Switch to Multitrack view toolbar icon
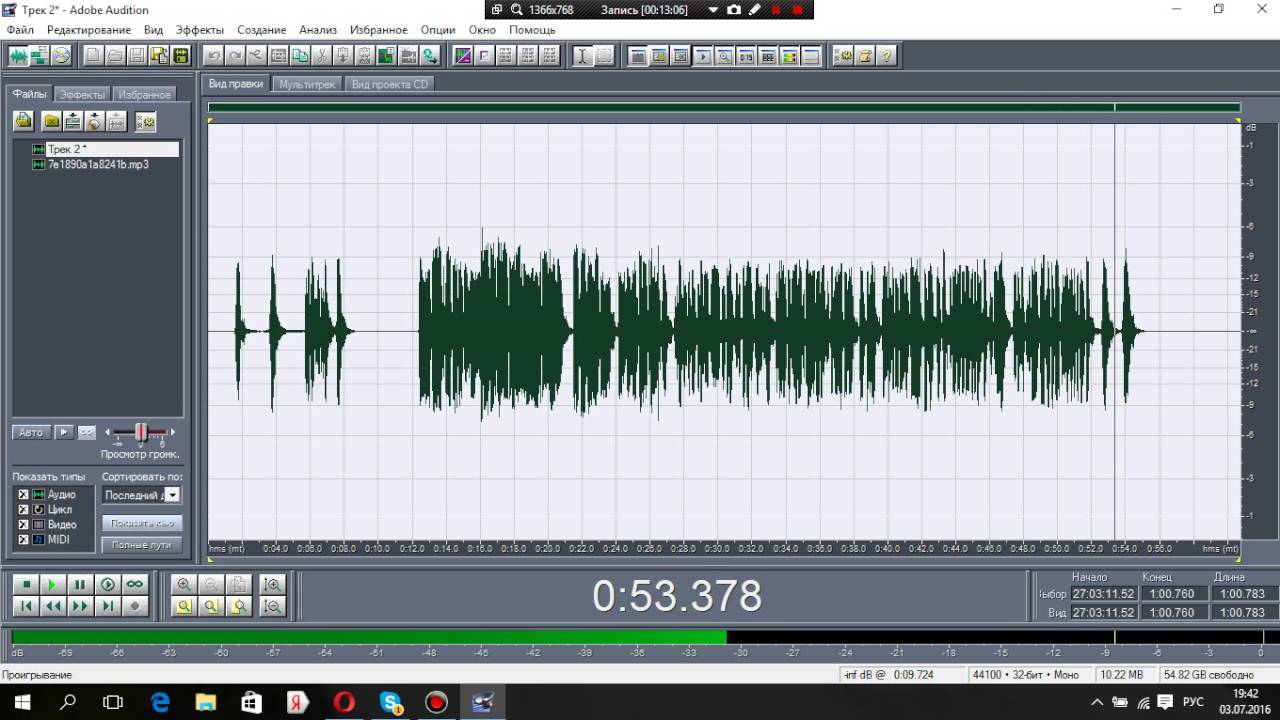1280x720 pixels. 39,56
